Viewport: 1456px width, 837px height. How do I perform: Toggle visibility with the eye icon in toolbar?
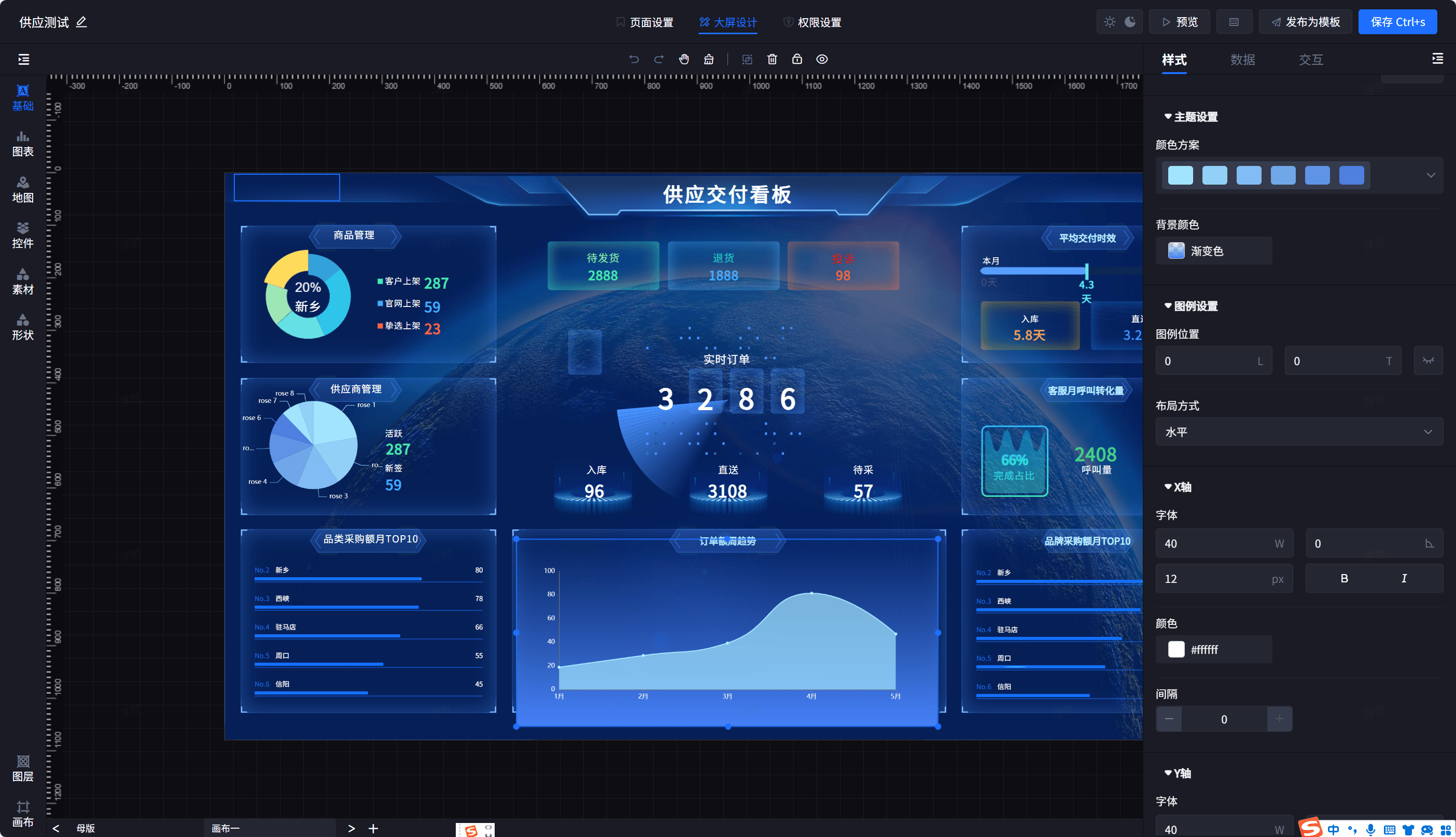[822, 59]
